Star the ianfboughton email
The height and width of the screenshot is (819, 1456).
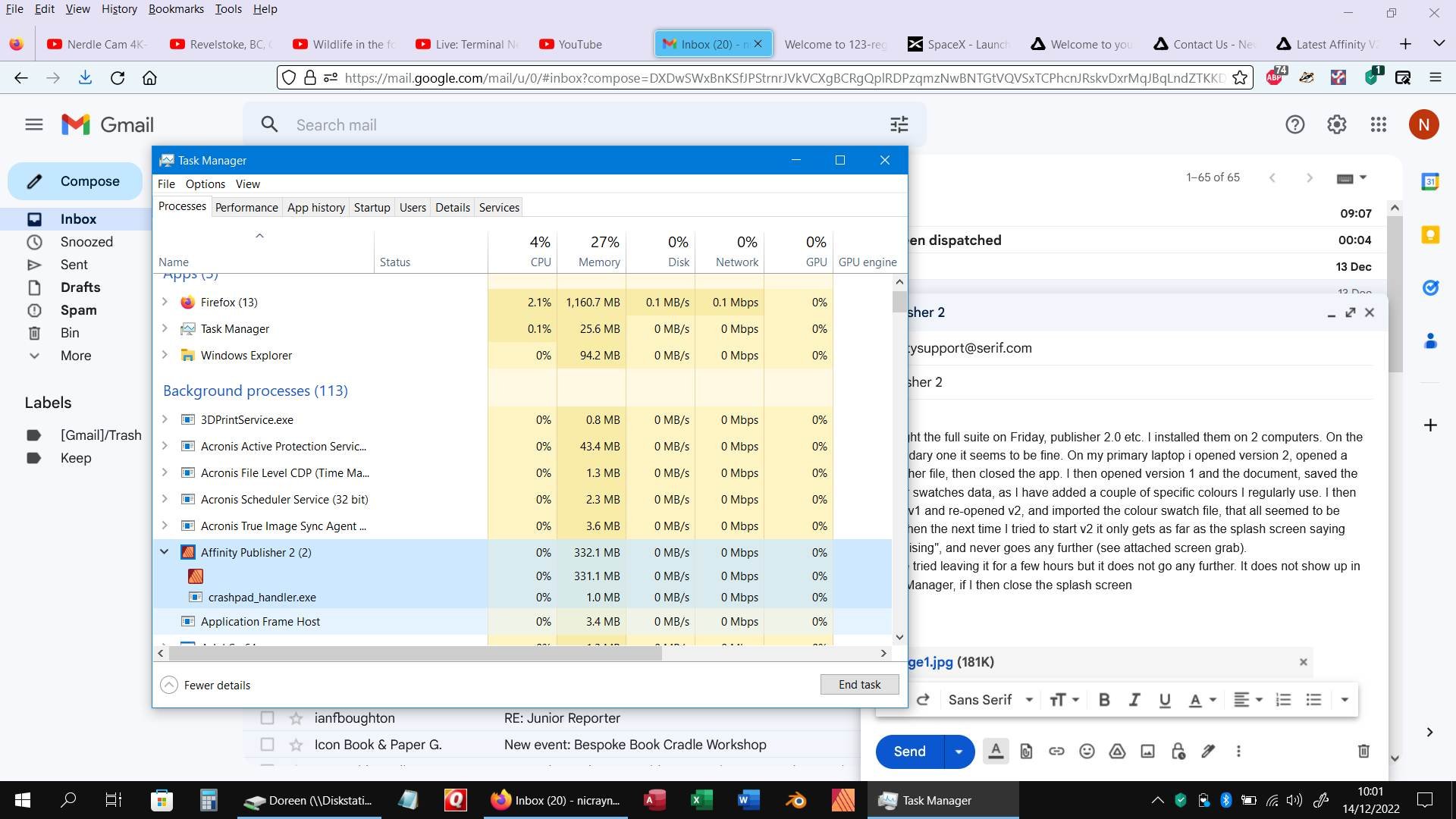(x=296, y=717)
